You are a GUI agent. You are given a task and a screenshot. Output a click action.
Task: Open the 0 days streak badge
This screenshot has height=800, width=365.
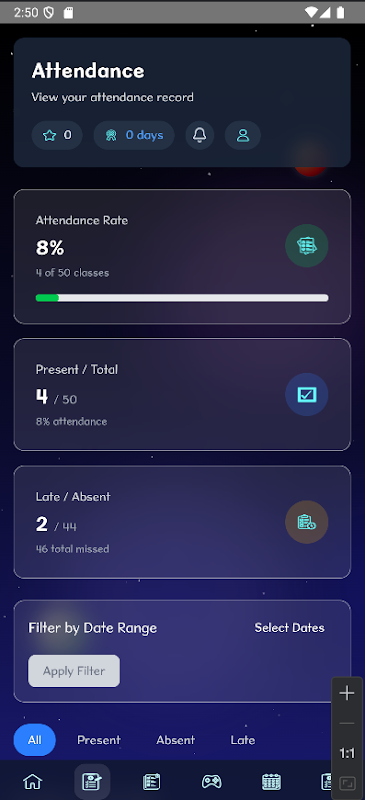click(x=134, y=135)
